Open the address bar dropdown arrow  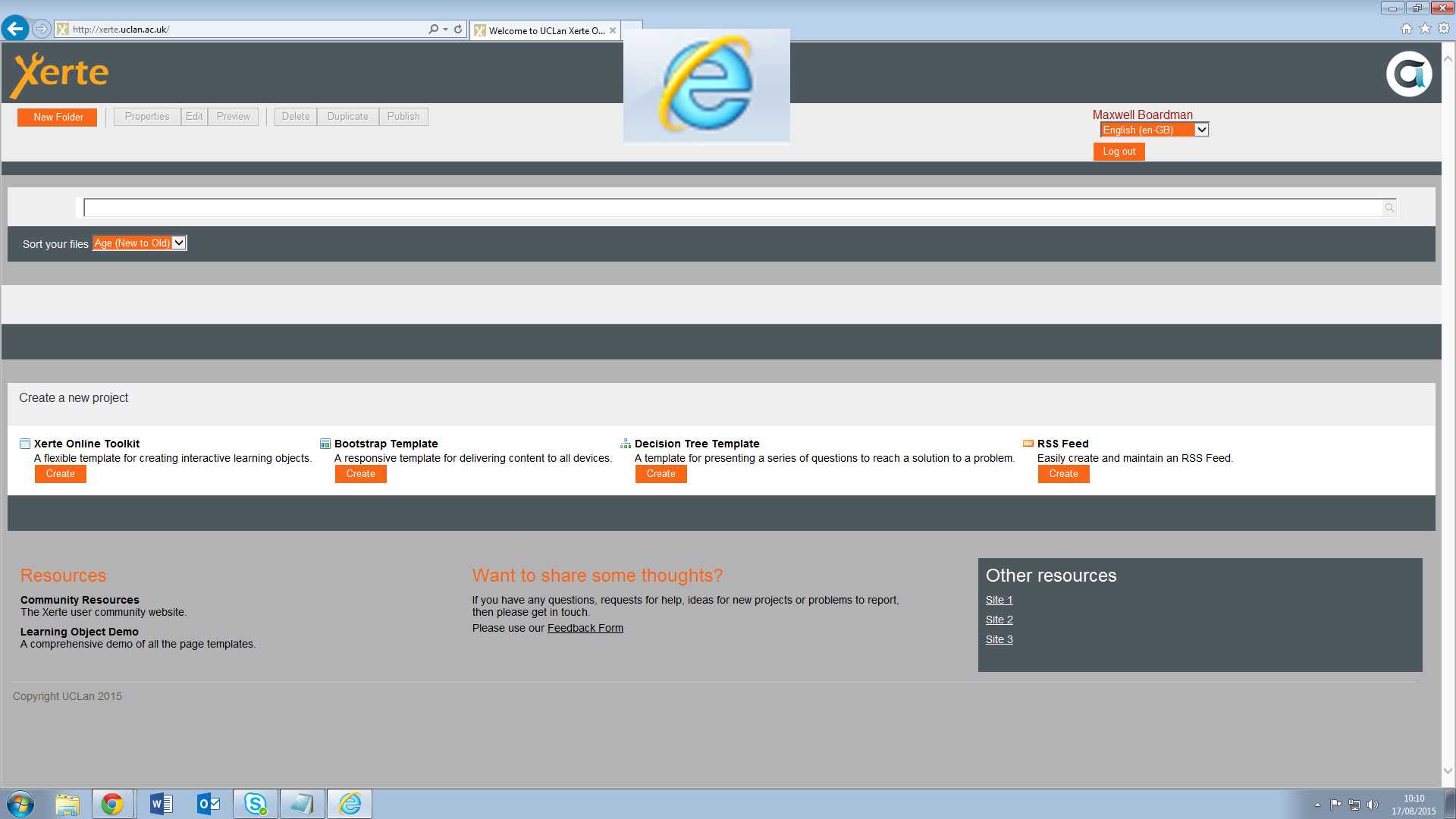tap(445, 29)
